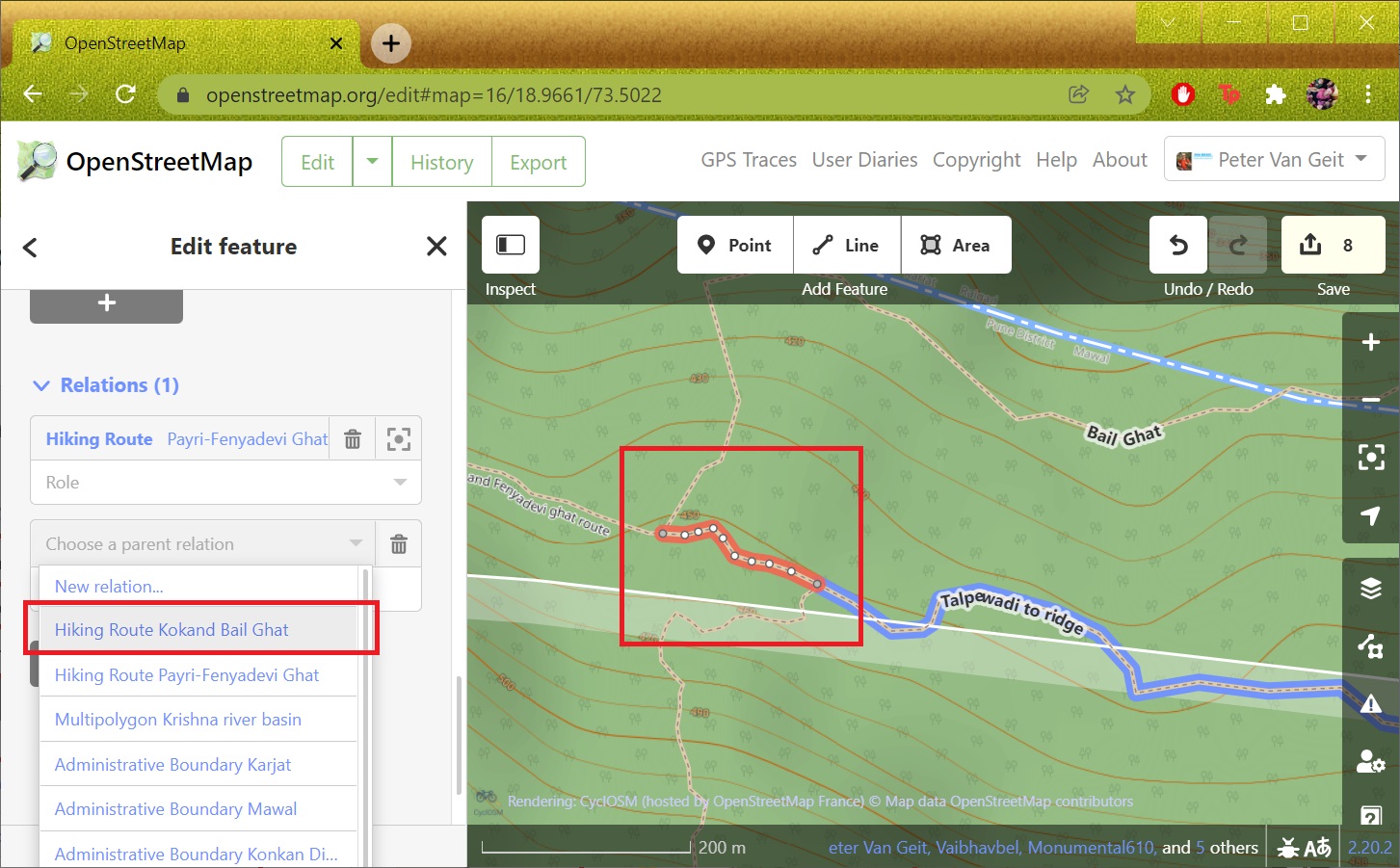Image resolution: width=1400 pixels, height=868 pixels.
Task: Share this page from address bar
Action: coord(1078,94)
